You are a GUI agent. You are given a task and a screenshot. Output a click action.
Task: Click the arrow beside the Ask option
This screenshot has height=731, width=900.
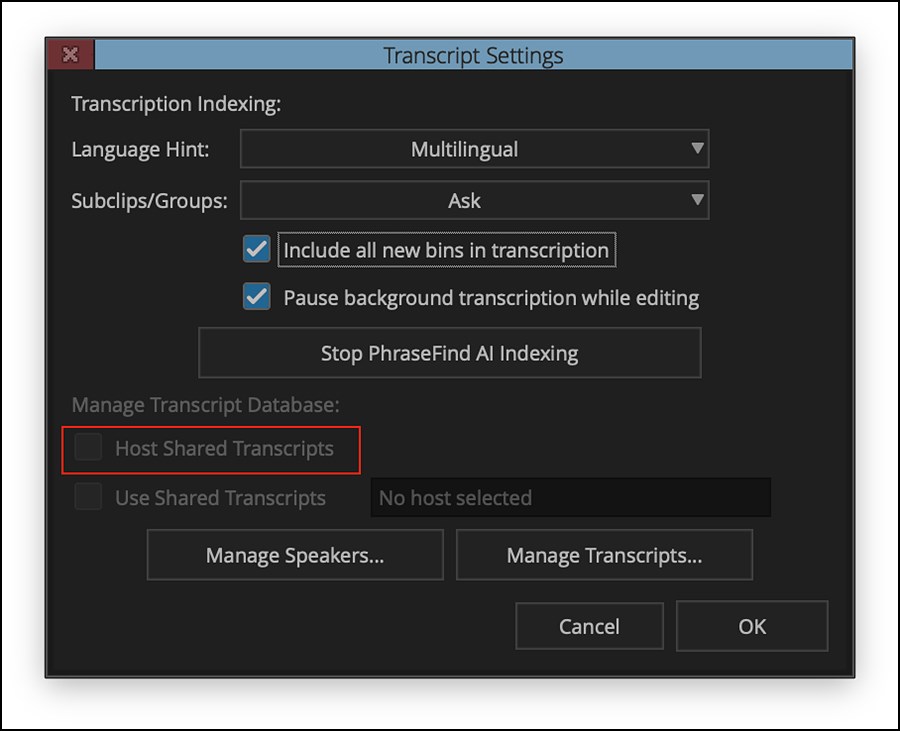coord(697,201)
